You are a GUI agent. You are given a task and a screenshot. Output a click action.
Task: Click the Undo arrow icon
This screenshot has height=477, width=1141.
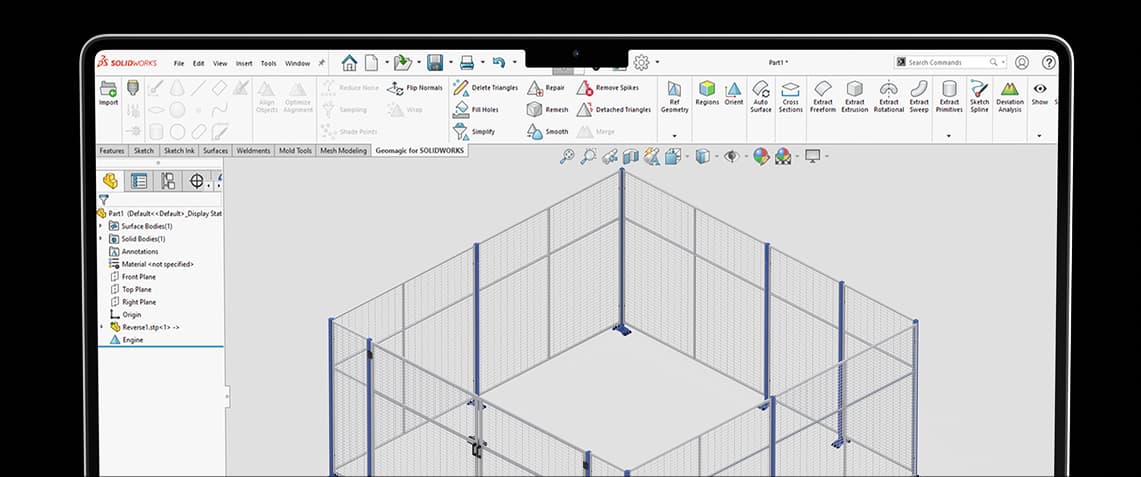tap(498, 63)
